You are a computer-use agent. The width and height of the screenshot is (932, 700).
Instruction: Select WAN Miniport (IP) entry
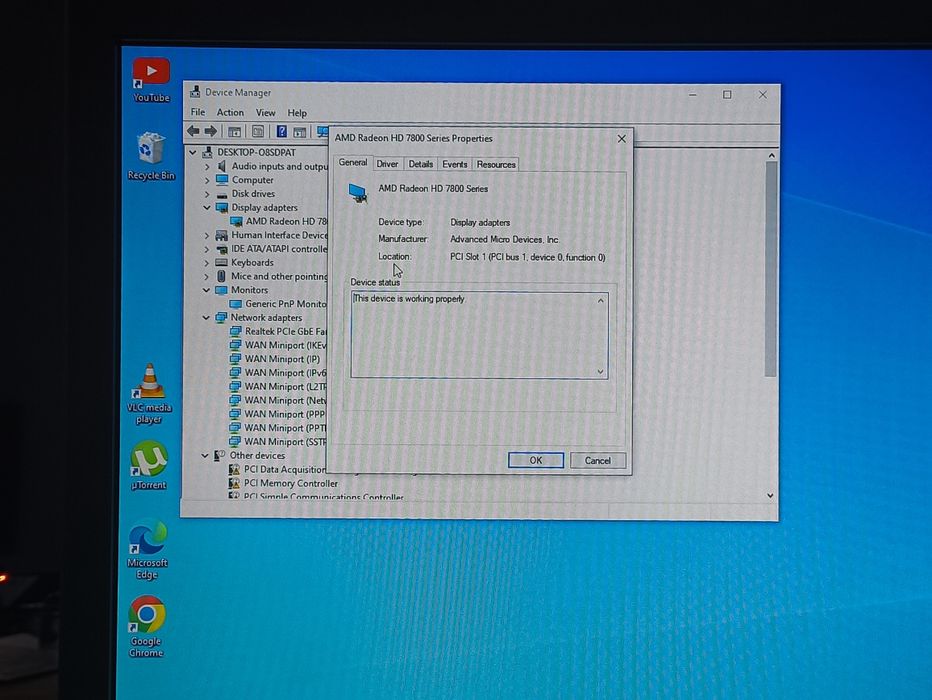click(x=275, y=359)
